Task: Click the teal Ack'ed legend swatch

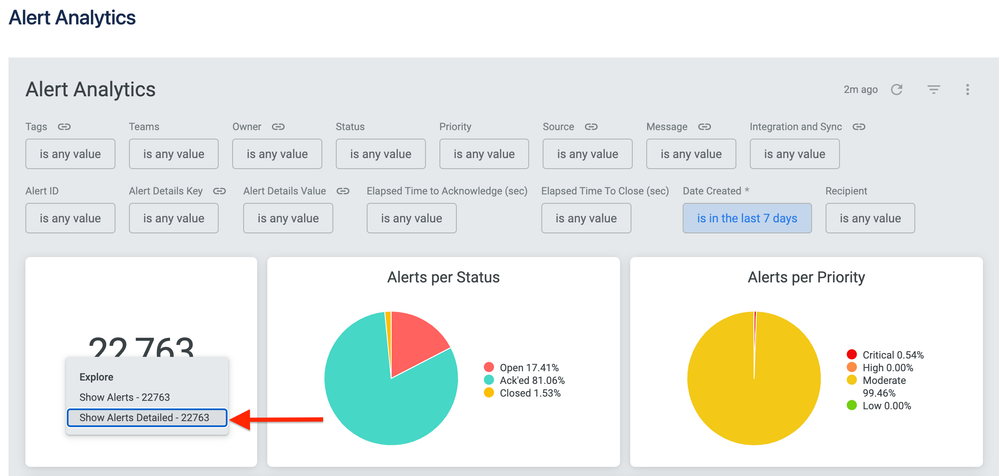Action: point(489,380)
